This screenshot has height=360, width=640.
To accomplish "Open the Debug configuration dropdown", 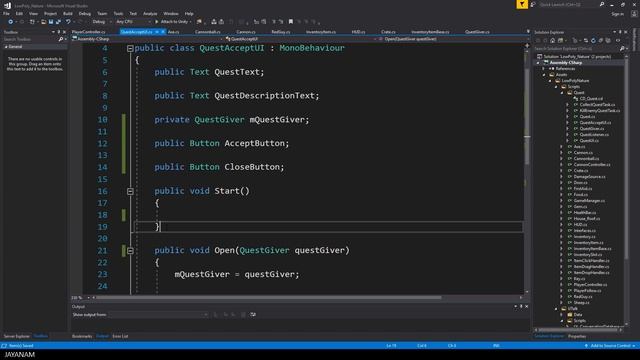I will click(101, 22).
